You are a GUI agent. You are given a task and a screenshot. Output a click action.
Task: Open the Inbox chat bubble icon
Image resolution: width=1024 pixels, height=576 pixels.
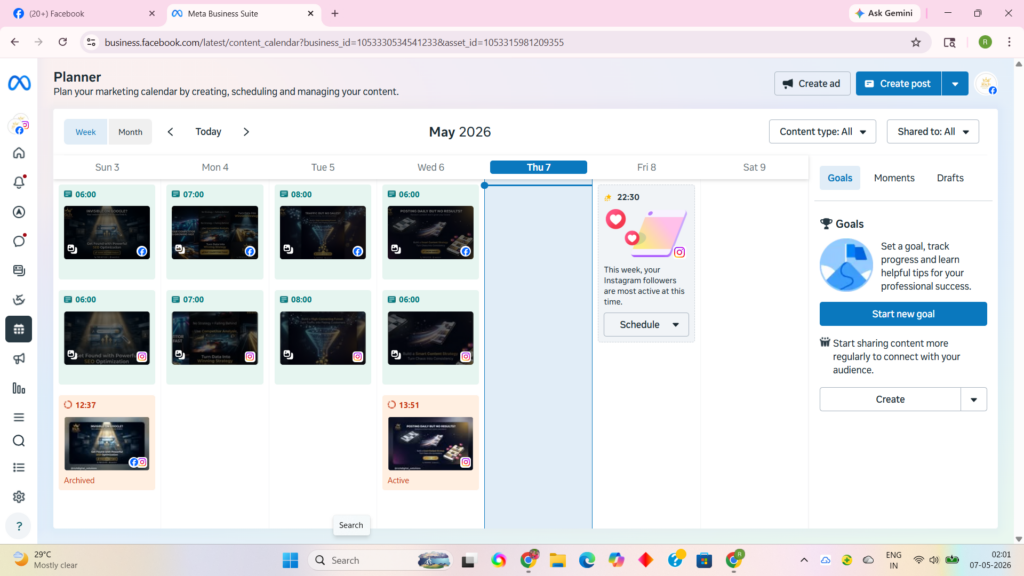click(19, 241)
